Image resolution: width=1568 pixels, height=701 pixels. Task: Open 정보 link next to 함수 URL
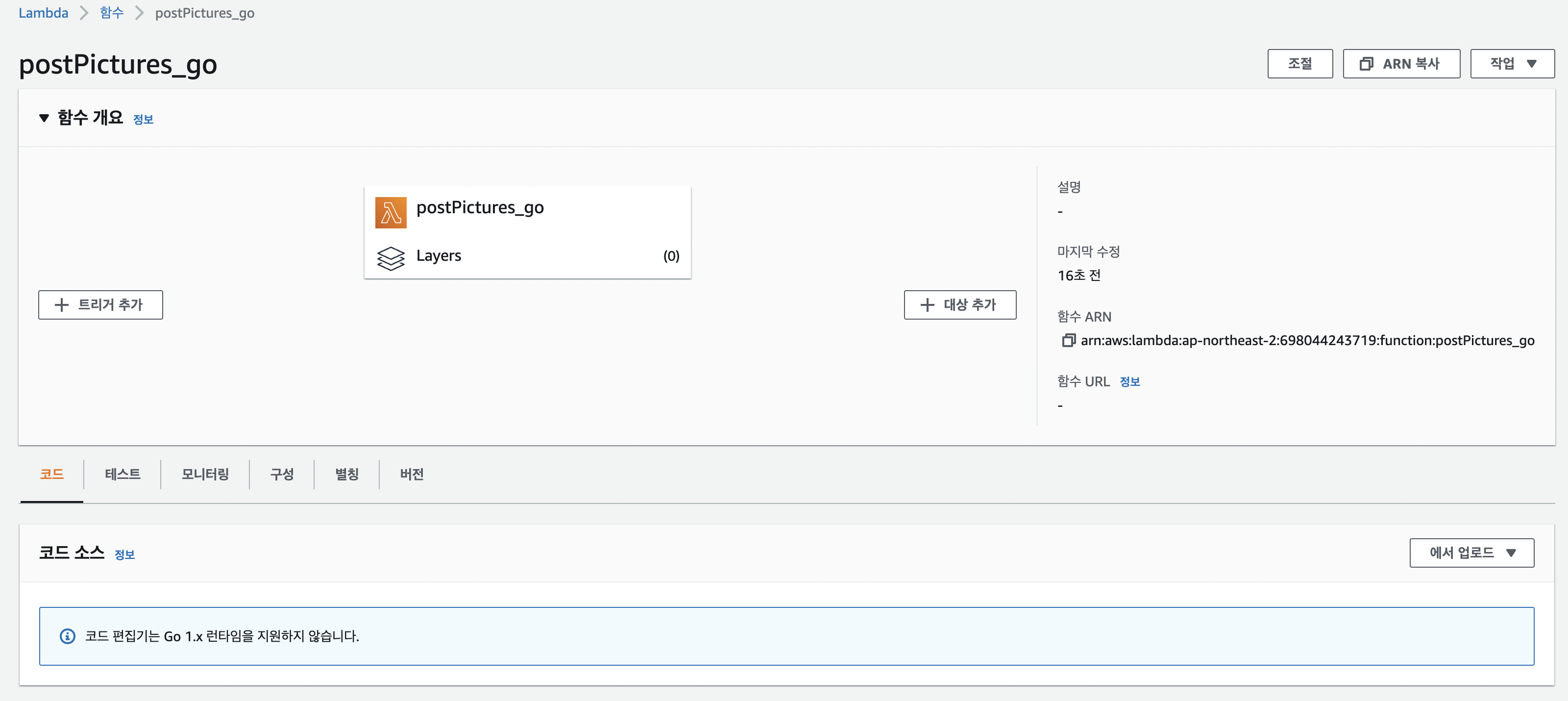point(1130,382)
